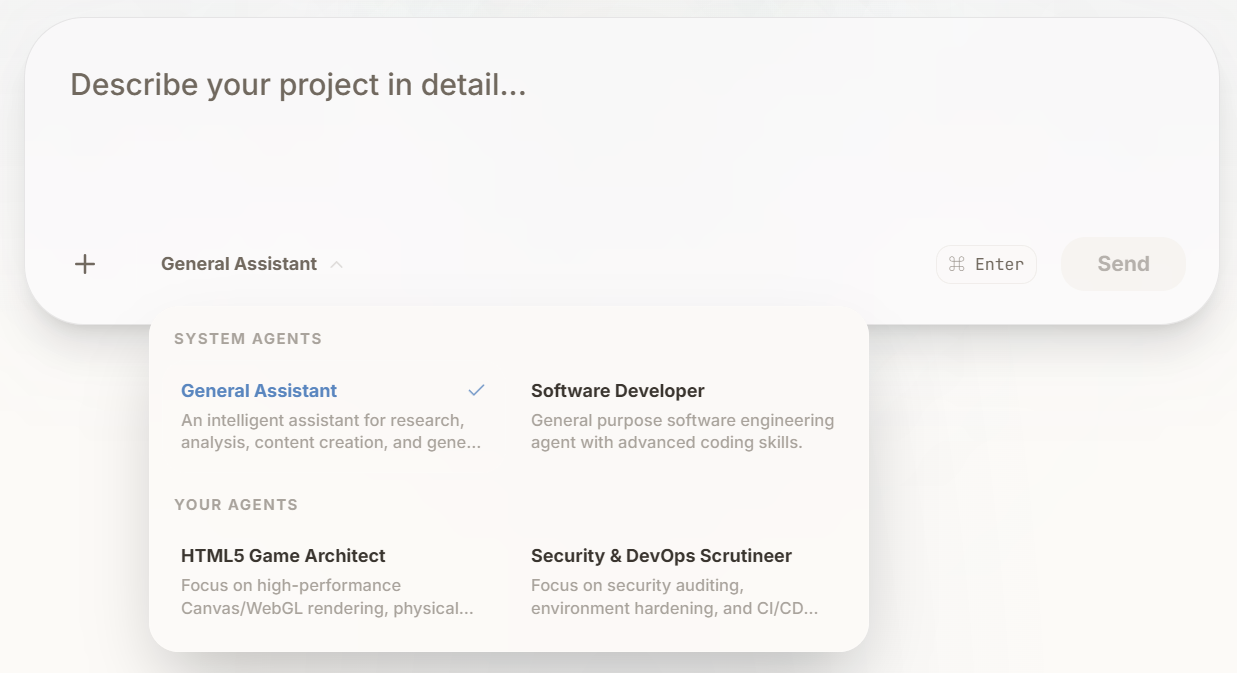Pick the Security & DevOps Scrutineer agent

pos(661,556)
